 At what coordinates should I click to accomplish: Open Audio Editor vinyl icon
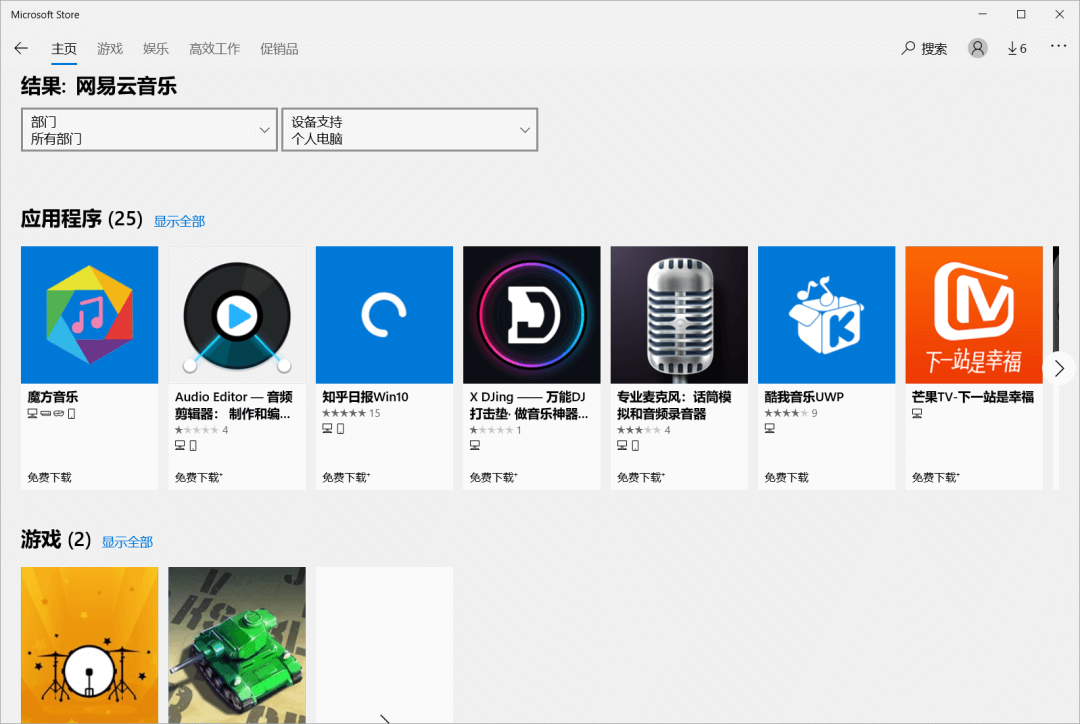click(x=237, y=315)
